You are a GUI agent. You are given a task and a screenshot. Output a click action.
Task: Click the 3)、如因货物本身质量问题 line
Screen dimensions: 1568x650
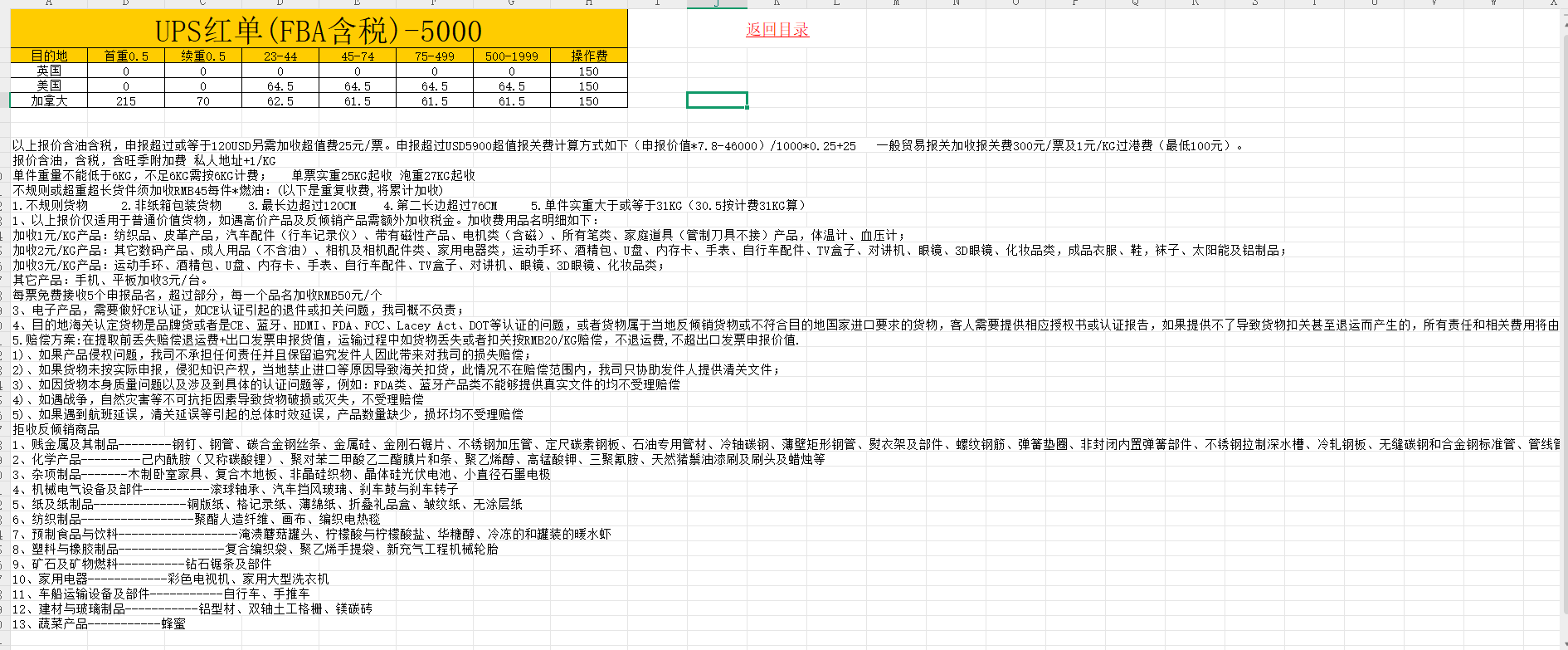pyautogui.click(x=346, y=385)
